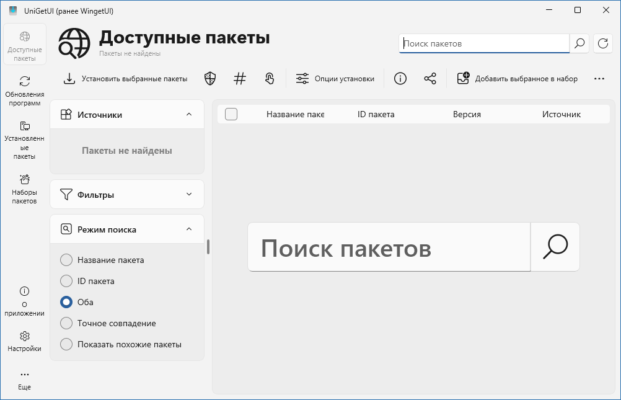Viewport: 621px width, 400px height.
Task: Click the reload packages icon
Action: pyautogui.click(x=603, y=44)
